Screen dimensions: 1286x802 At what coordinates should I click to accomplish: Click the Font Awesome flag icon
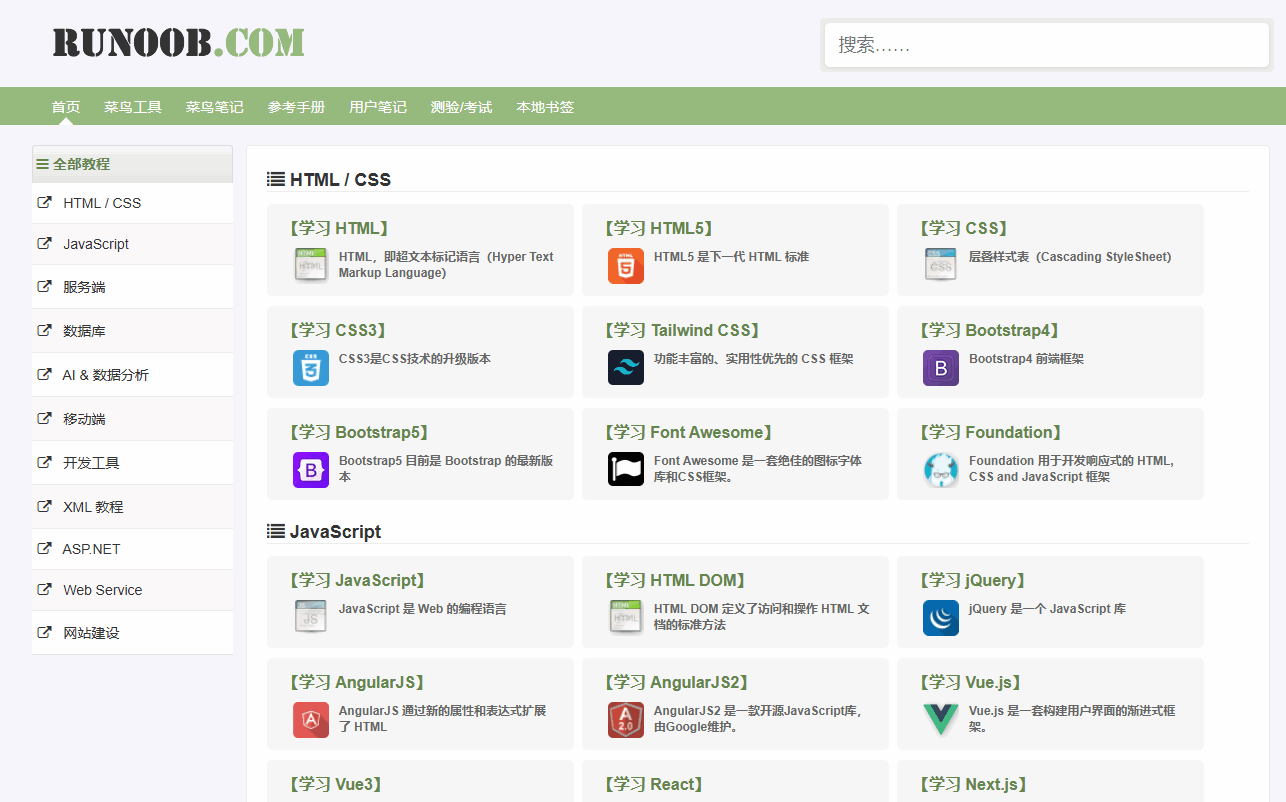pos(626,470)
